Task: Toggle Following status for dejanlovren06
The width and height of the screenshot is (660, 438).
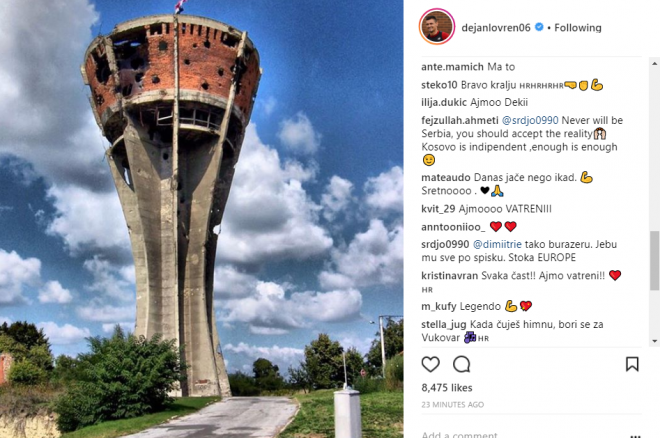Action: 578,28
